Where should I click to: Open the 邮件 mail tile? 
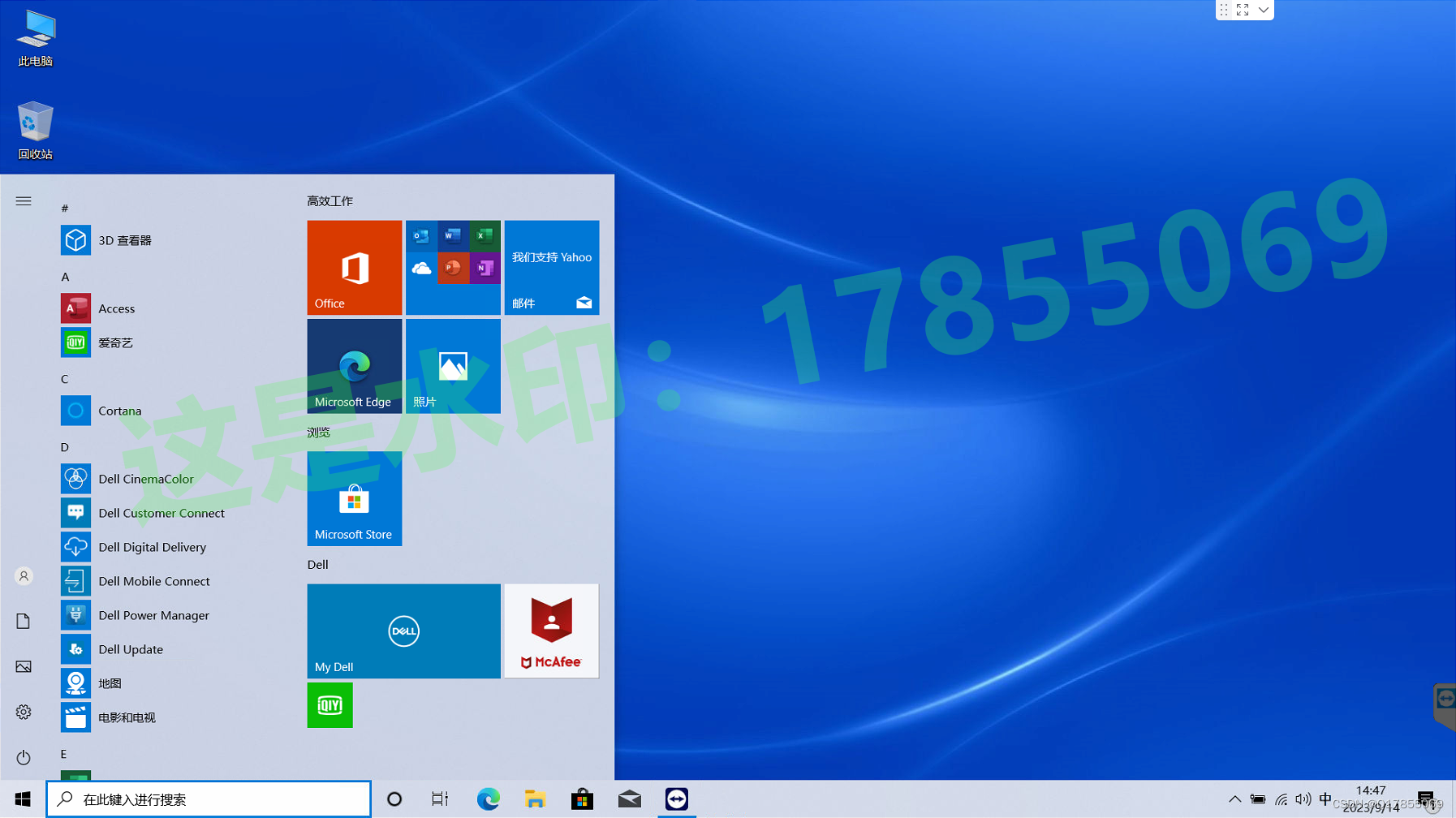point(552,268)
